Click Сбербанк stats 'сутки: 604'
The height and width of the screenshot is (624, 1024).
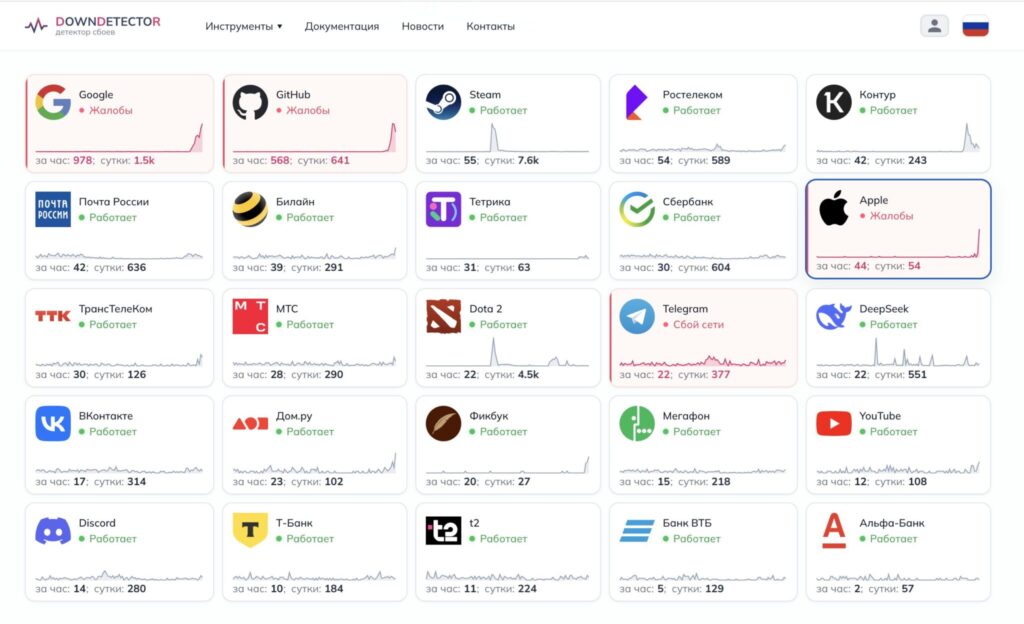704,268
